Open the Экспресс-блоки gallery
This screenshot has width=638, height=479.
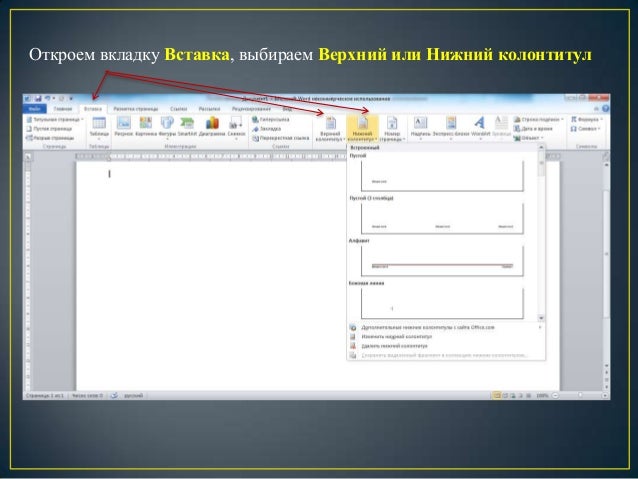pyautogui.click(x=451, y=127)
